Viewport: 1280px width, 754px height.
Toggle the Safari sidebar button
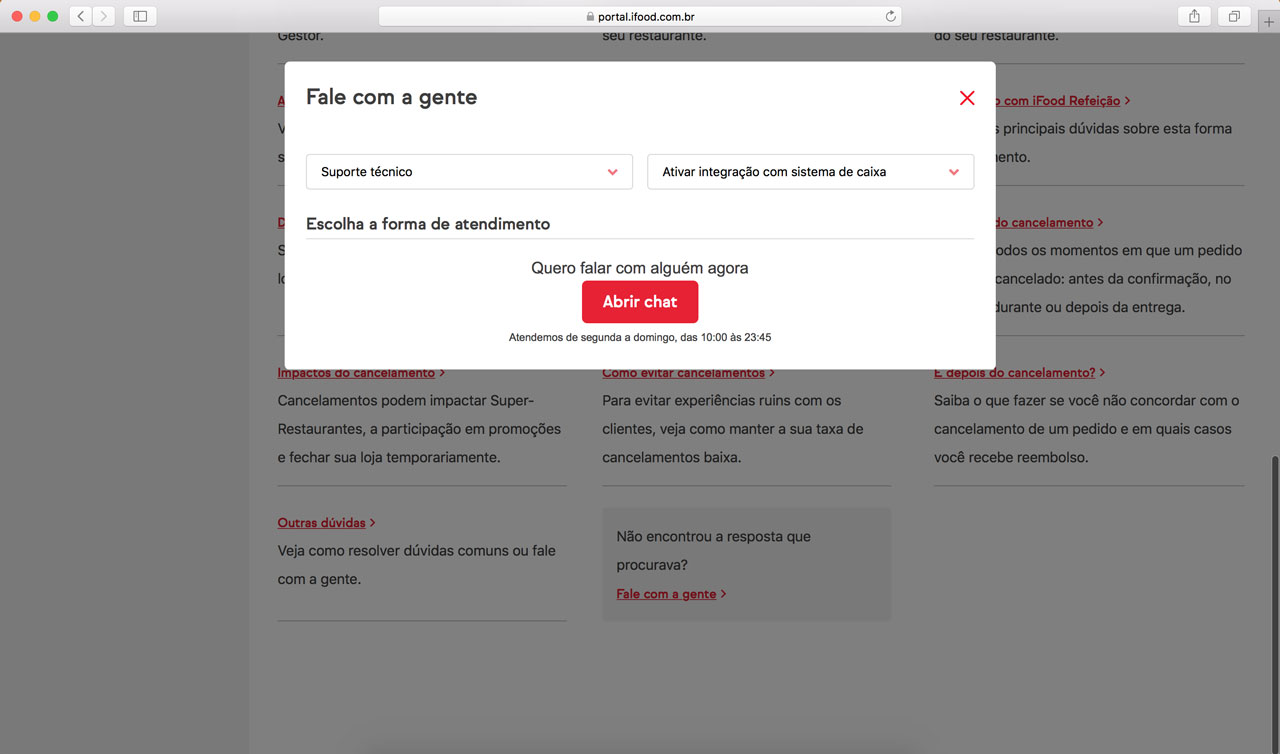point(140,16)
